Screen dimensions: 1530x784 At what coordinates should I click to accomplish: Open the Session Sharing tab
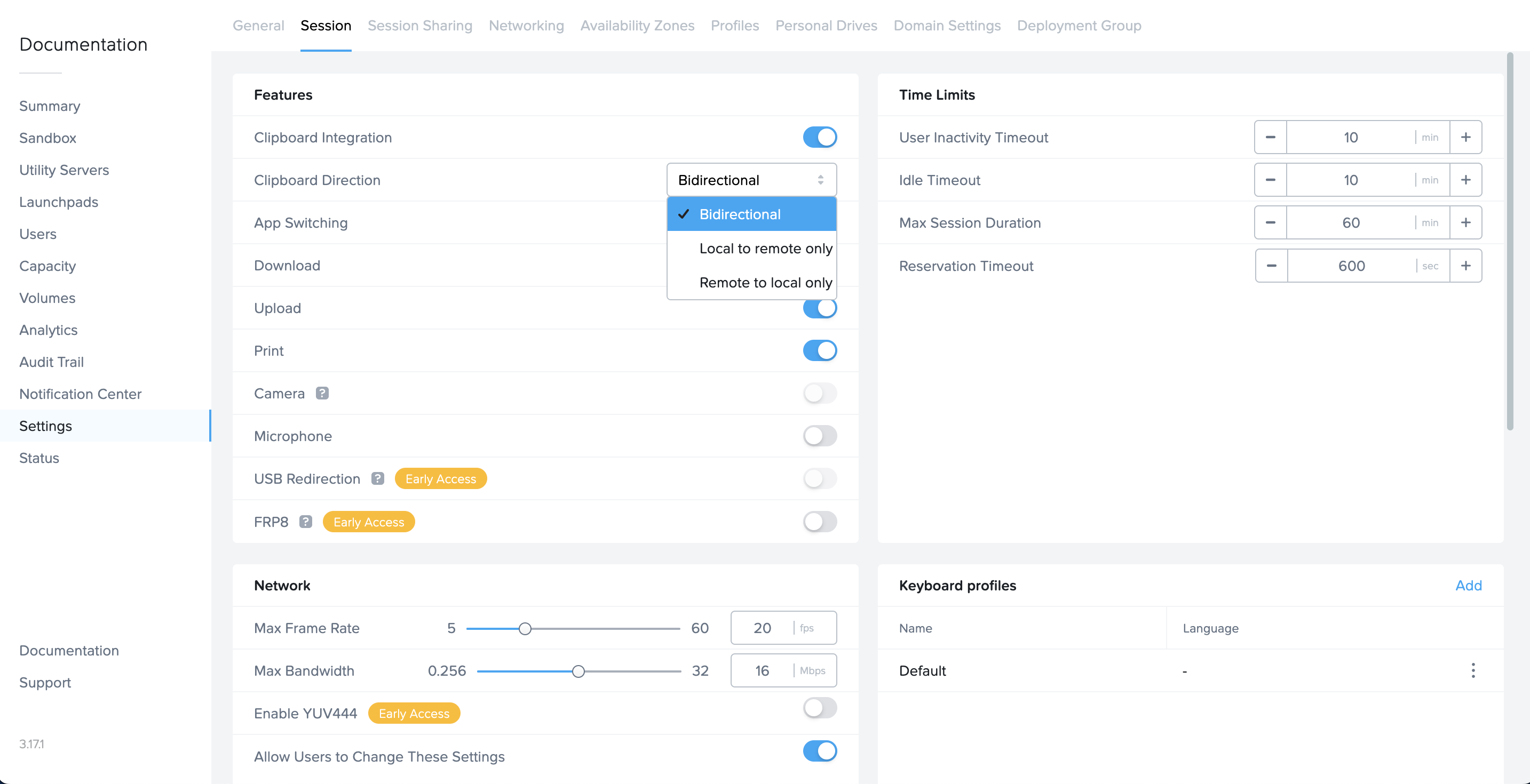coord(420,26)
